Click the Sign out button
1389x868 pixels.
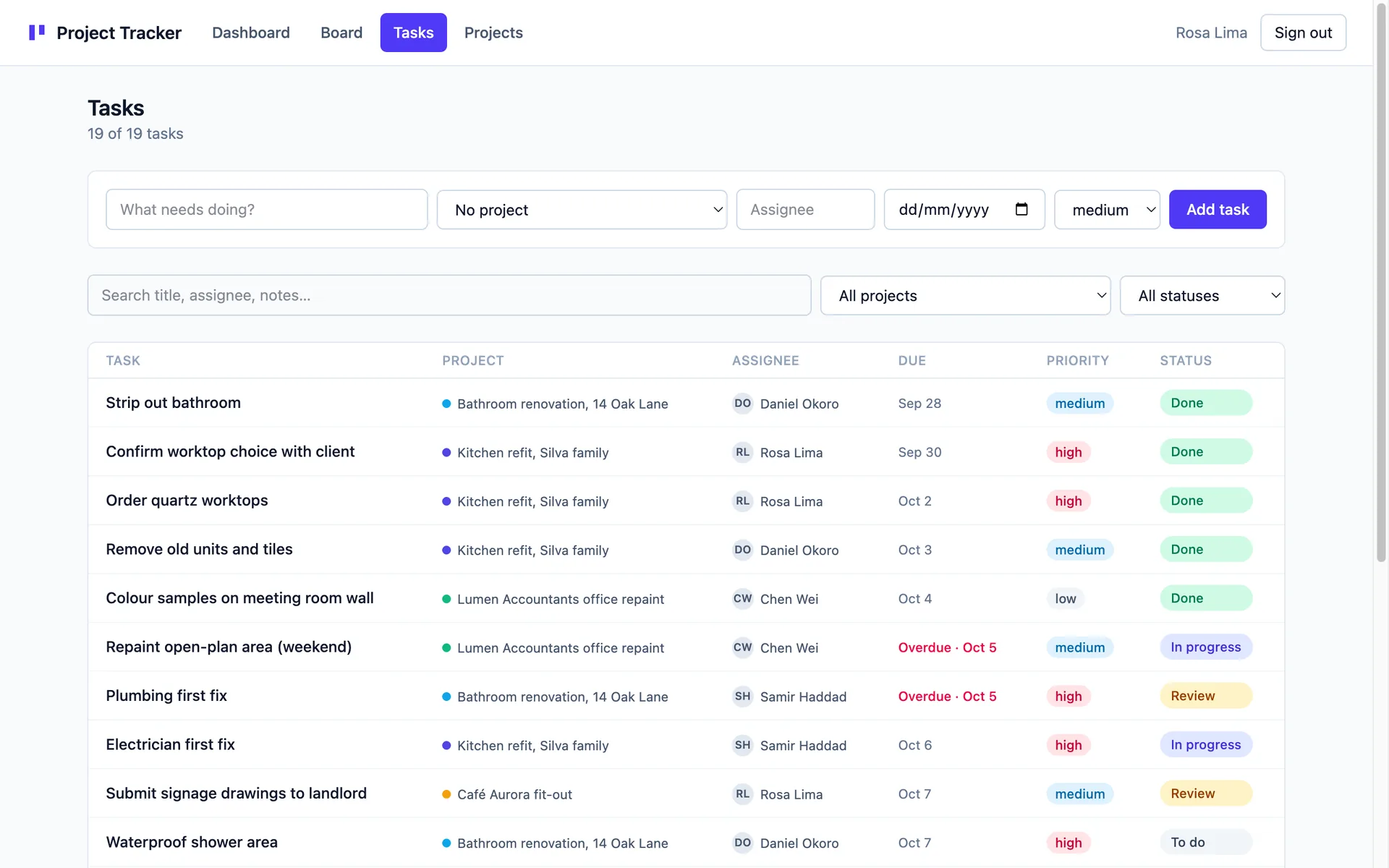(x=1303, y=33)
